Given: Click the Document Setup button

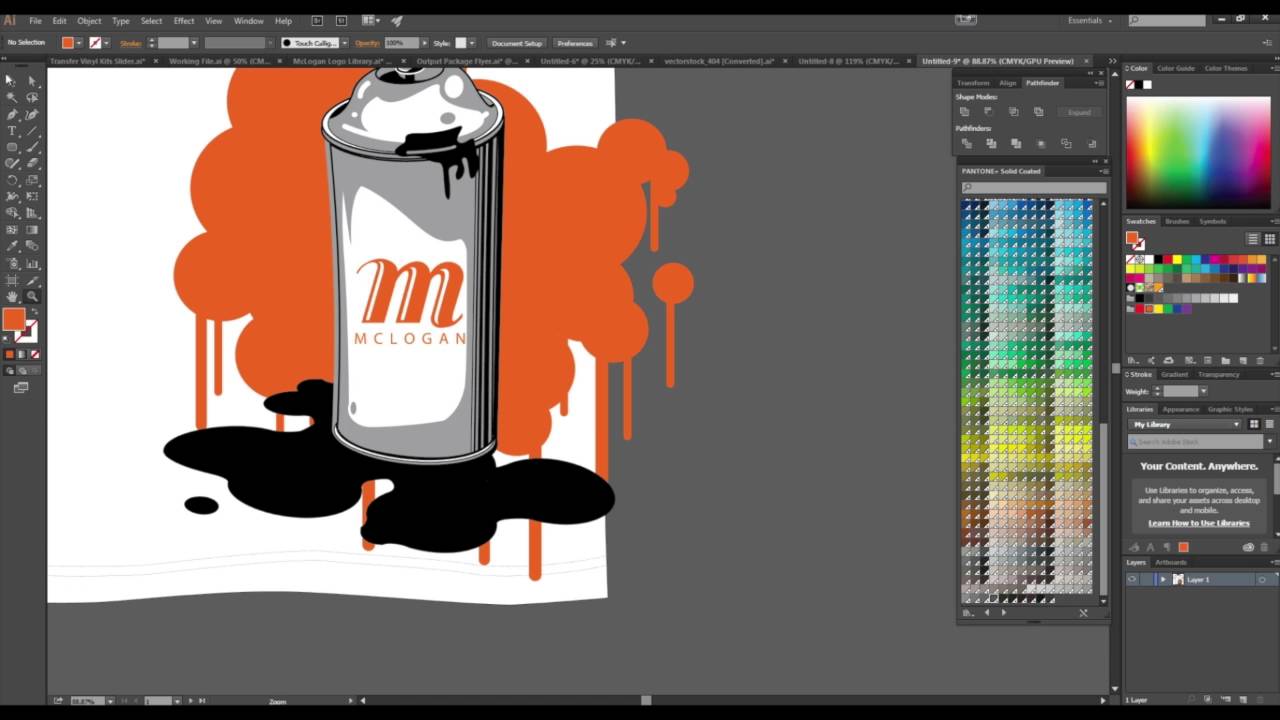Looking at the screenshot, I should point(517,43).
